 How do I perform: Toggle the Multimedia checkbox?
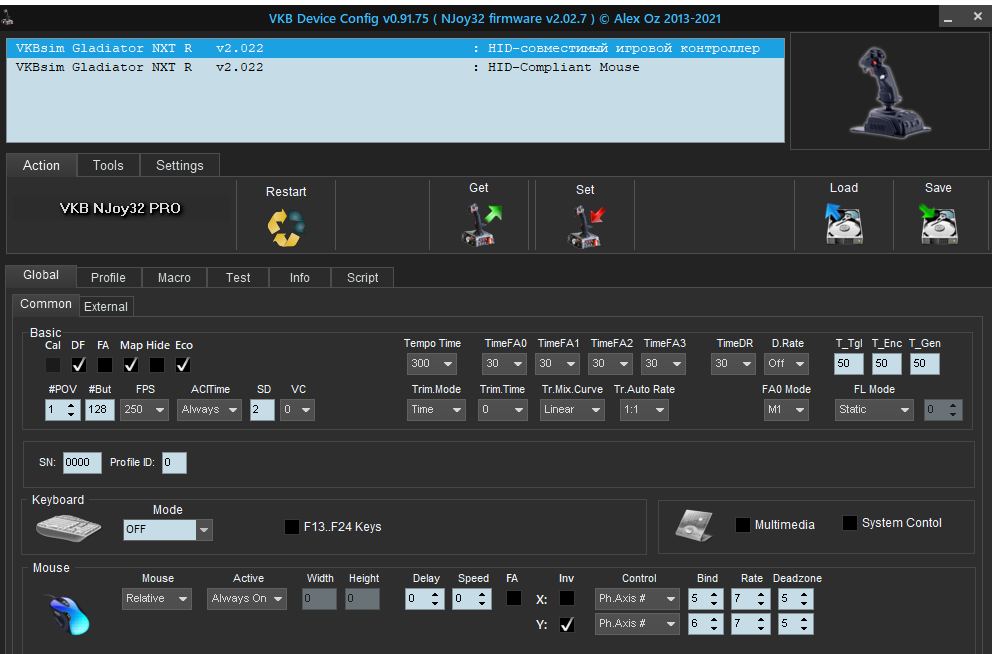coord(743,525)
